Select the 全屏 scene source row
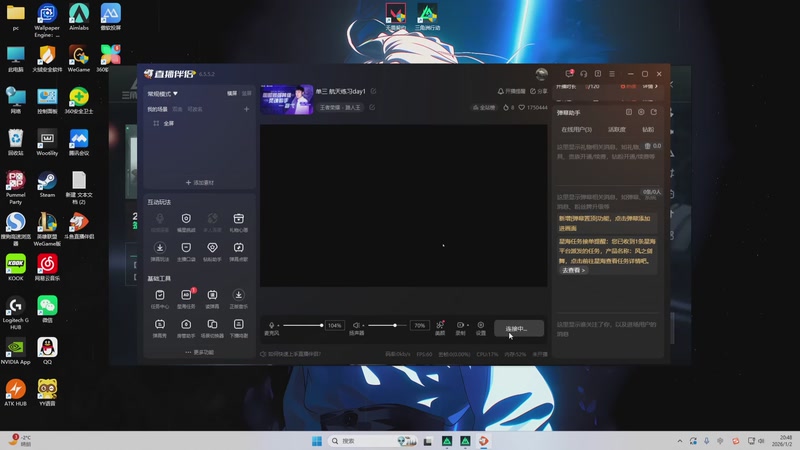The height and width of the screenshot is (450, 800). coord(199,123)
